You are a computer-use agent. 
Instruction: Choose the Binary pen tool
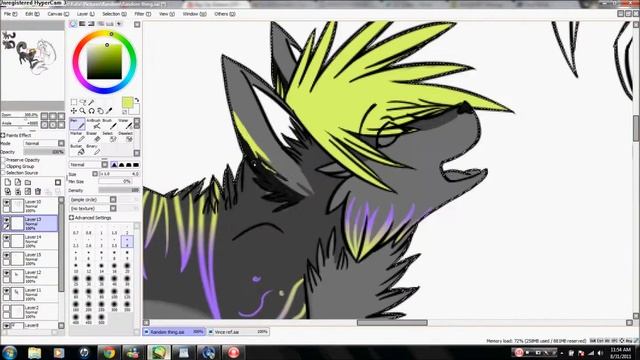tap(93, 150)
